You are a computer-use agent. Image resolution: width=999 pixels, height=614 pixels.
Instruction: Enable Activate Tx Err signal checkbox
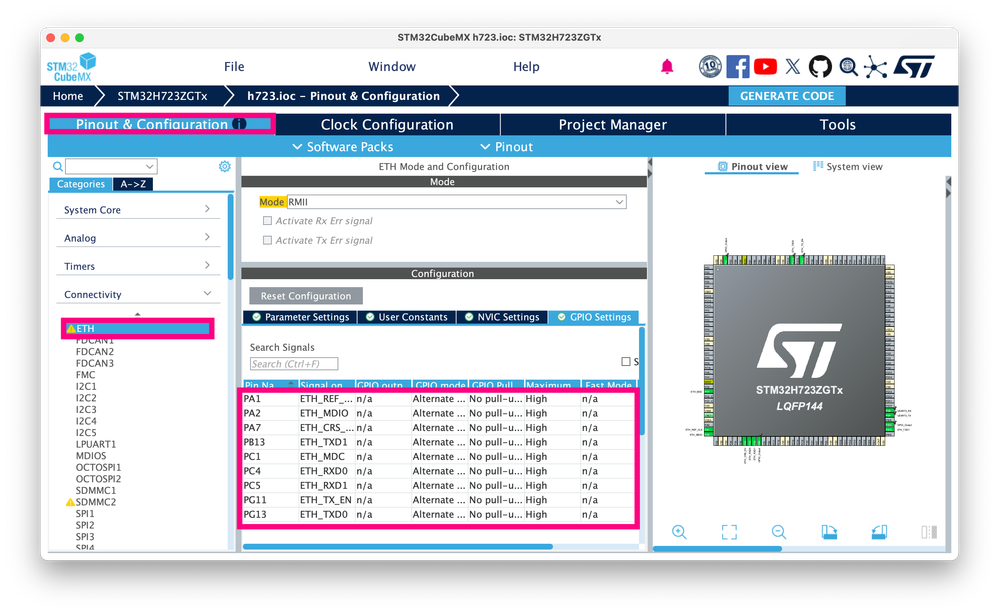[x=268, y=240]
